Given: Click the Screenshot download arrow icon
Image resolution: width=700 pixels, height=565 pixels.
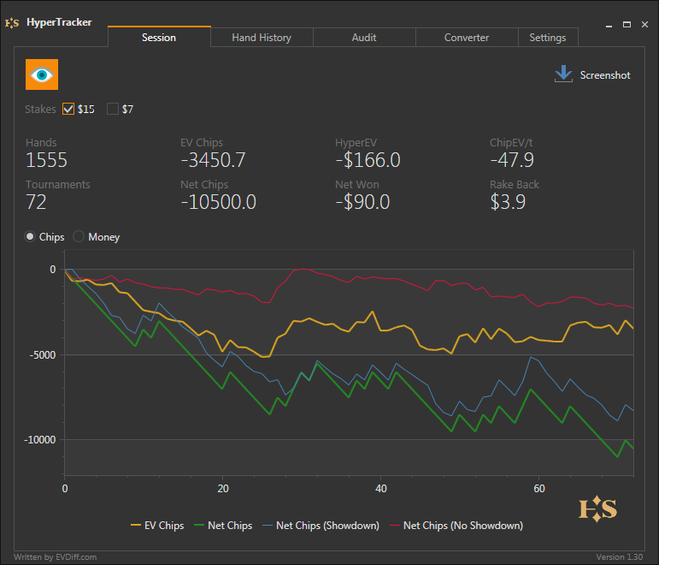Looking at the screenshot, I should tap(563, 75).
